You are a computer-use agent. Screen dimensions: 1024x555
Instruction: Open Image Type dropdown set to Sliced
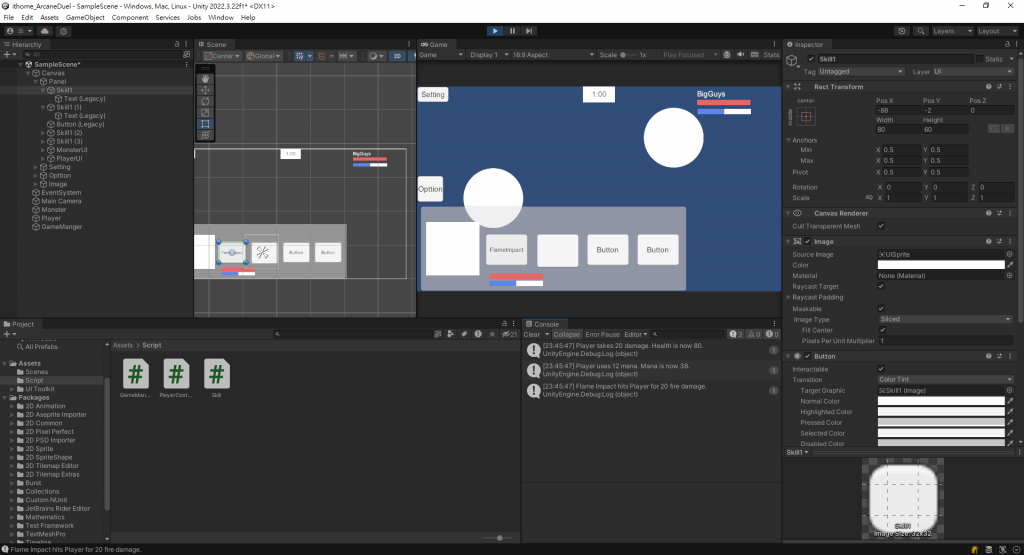[945, 319]
